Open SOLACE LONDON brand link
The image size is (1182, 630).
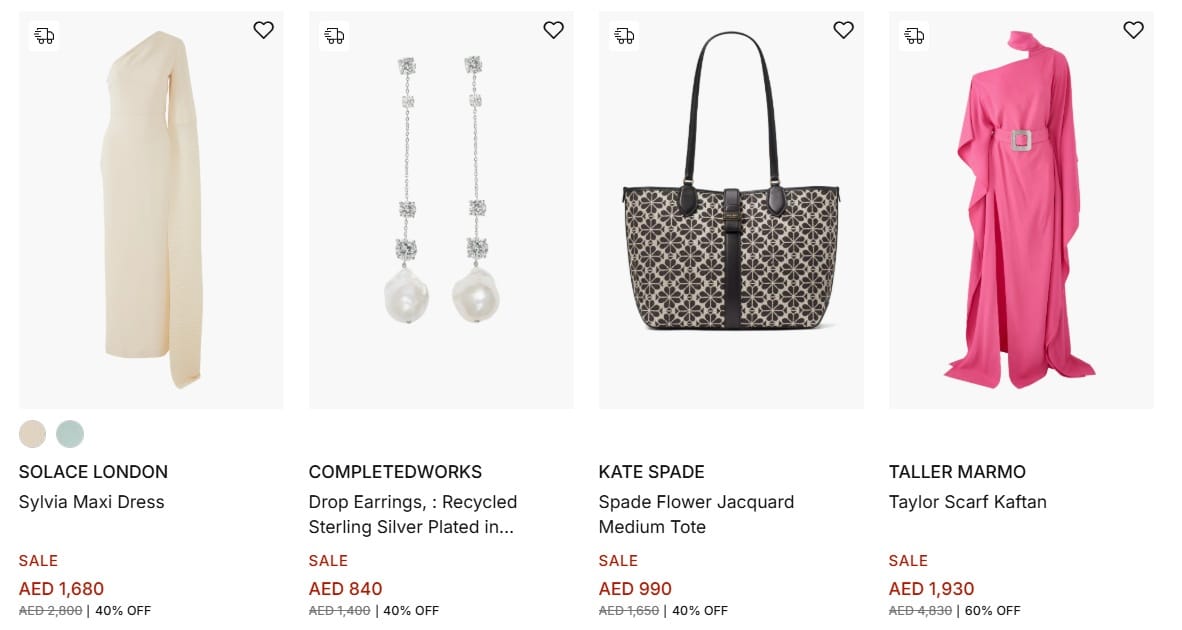93,472
